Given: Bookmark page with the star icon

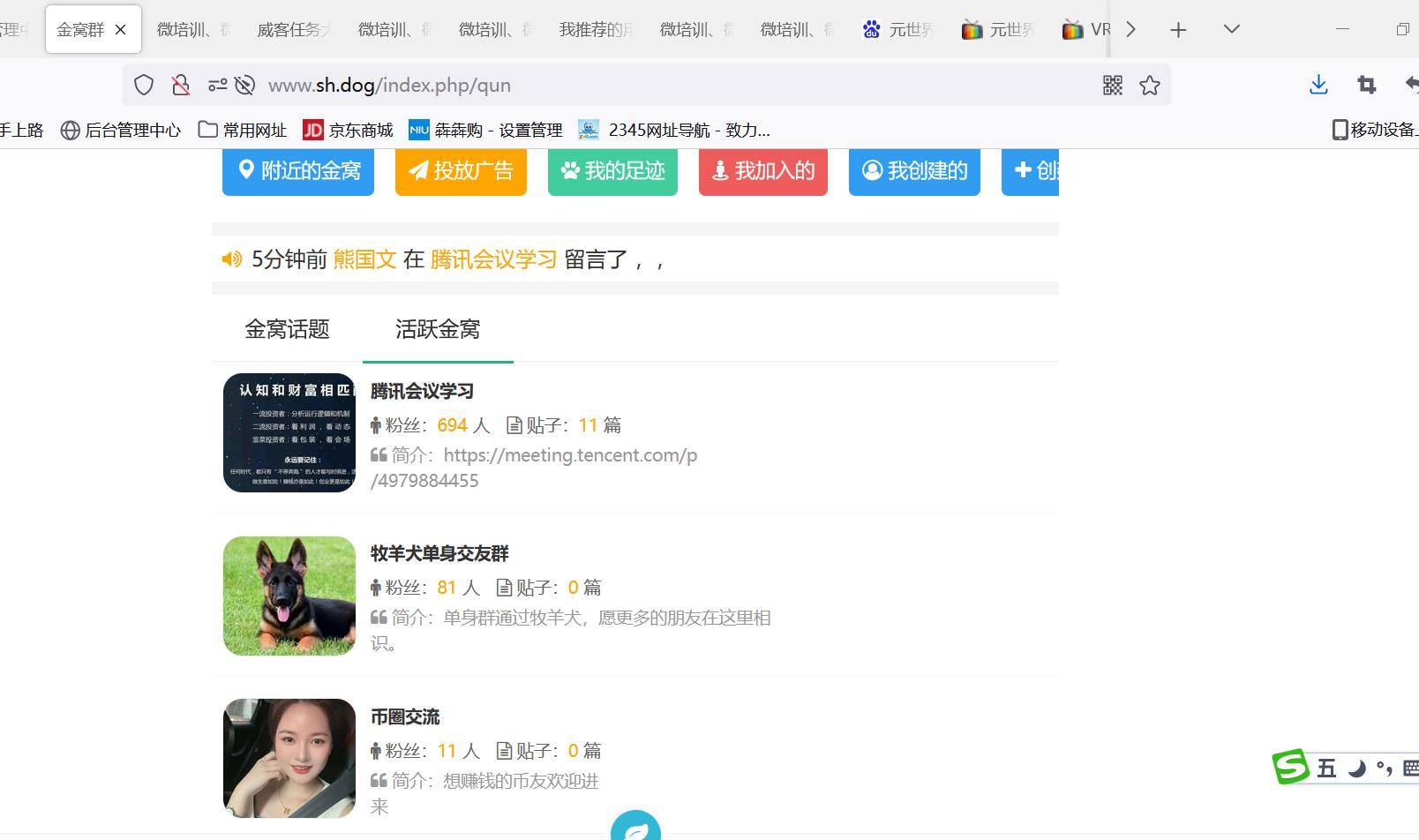Looking at the screenshot, I should click(x=1149, y=85).
